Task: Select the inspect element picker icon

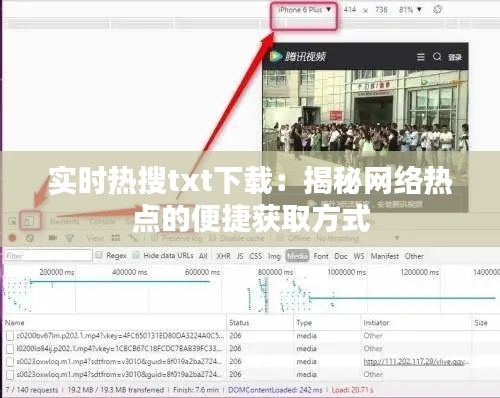Action: pyautogui.click(x=12, y=221)
